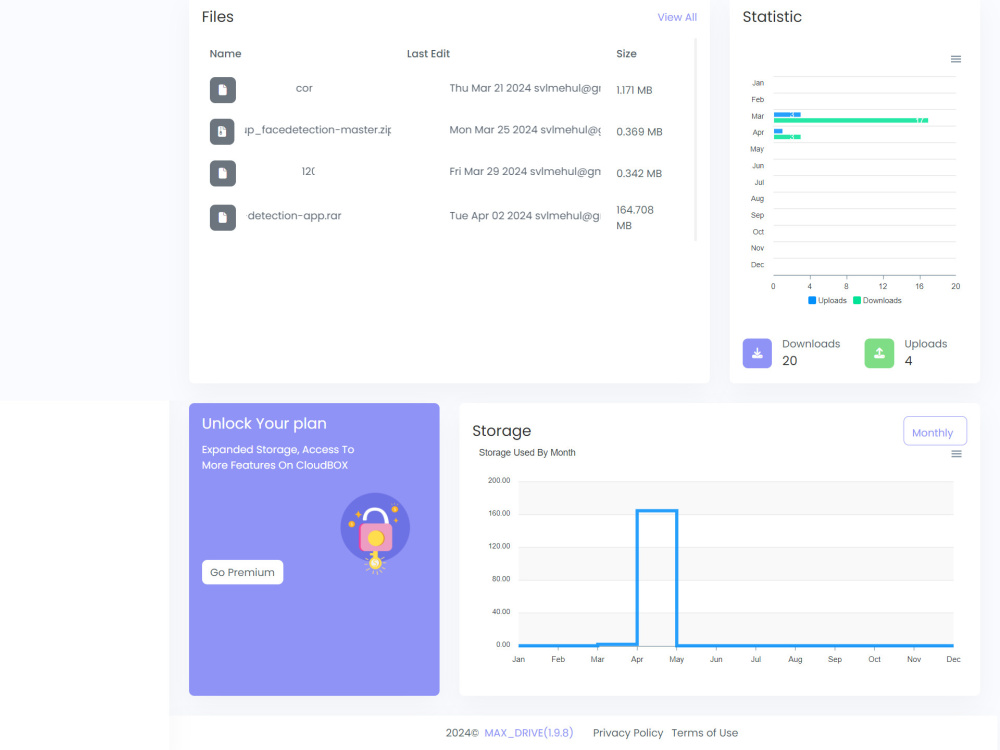Screen dimensions: 1000x750
Task: Open the Monthly view selector
Action: [x=934, y=431]
